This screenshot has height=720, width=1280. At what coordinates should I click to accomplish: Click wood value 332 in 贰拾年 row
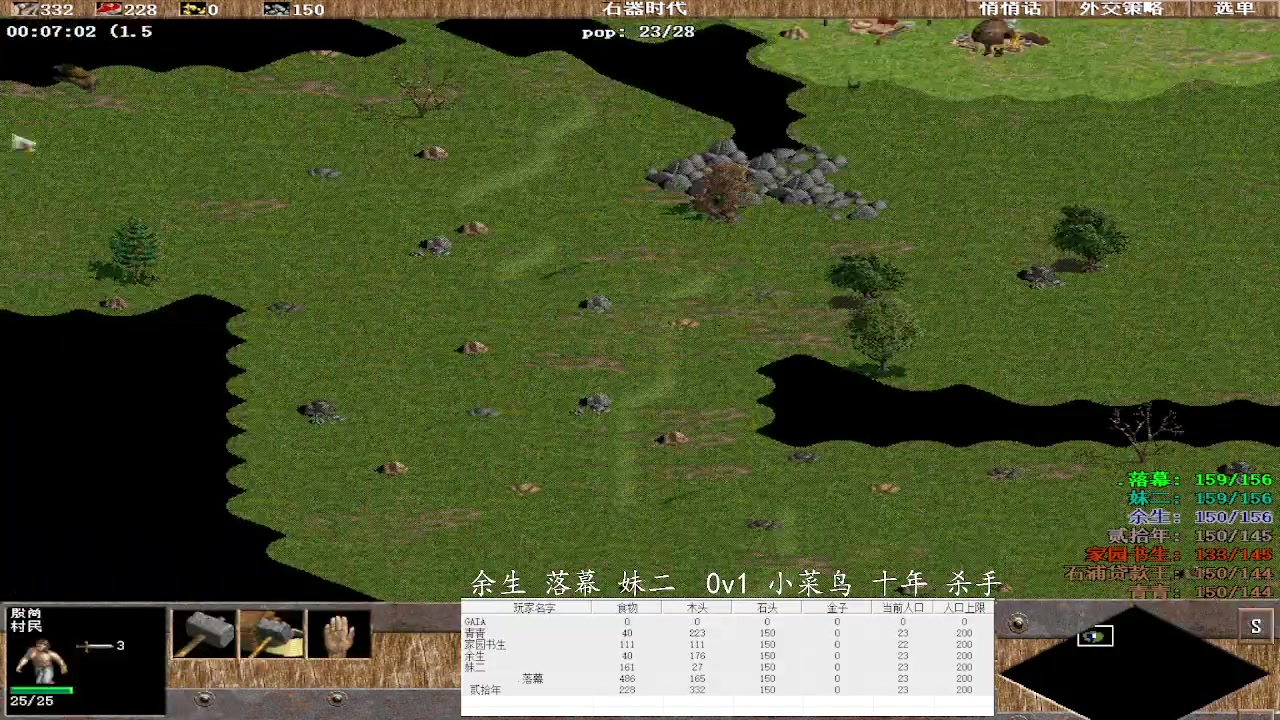697,690
